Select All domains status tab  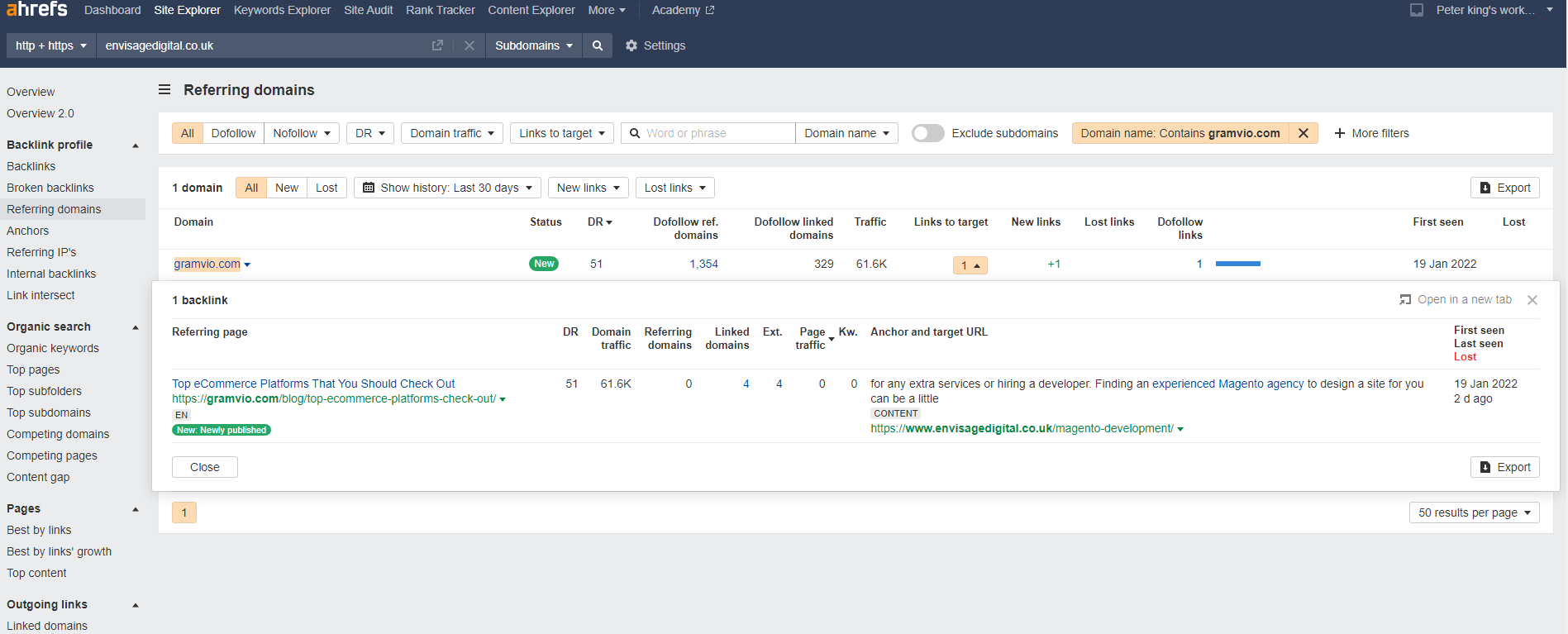251,188
